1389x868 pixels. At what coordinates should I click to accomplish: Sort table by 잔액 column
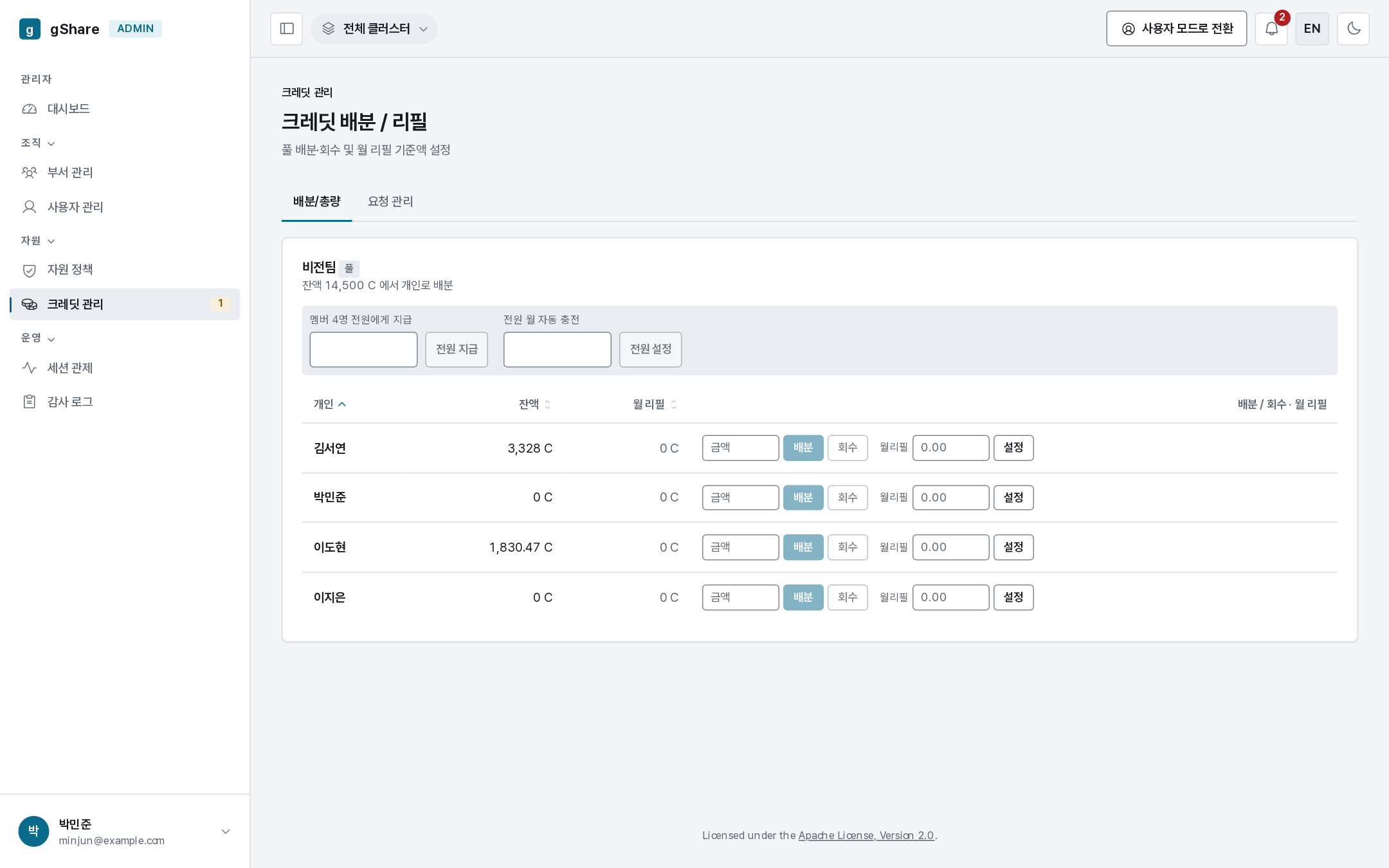click(x=535, y=404)
